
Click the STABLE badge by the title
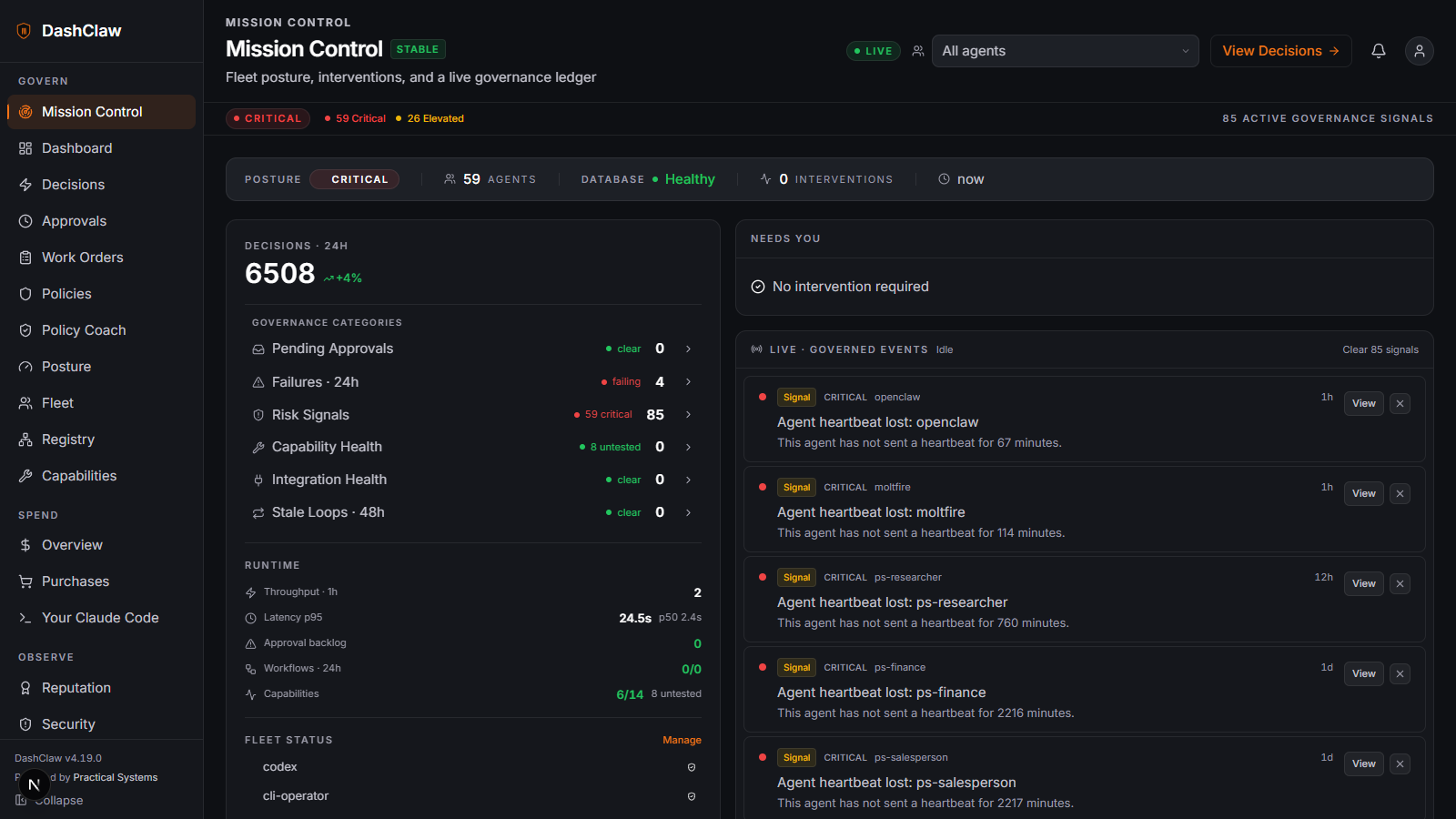click(x=418, y=49)
